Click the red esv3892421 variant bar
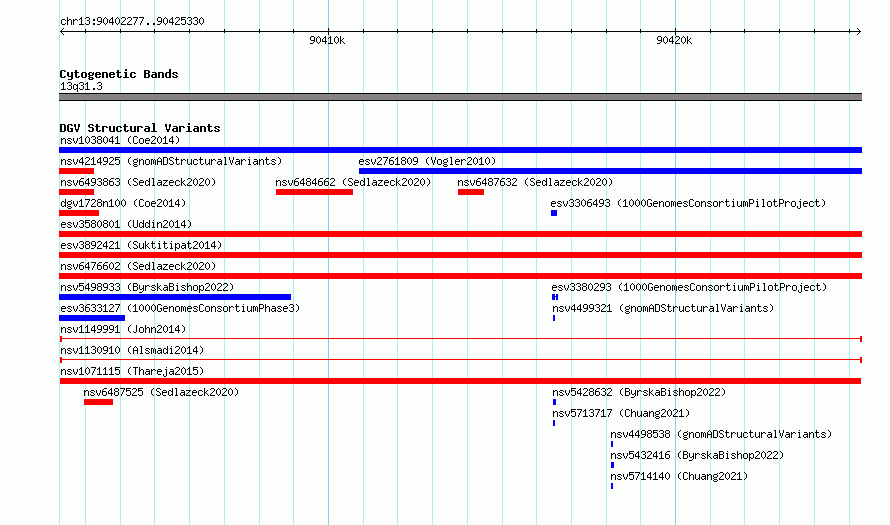The height and width of the screenshot is (525, 890). [460, 255]
